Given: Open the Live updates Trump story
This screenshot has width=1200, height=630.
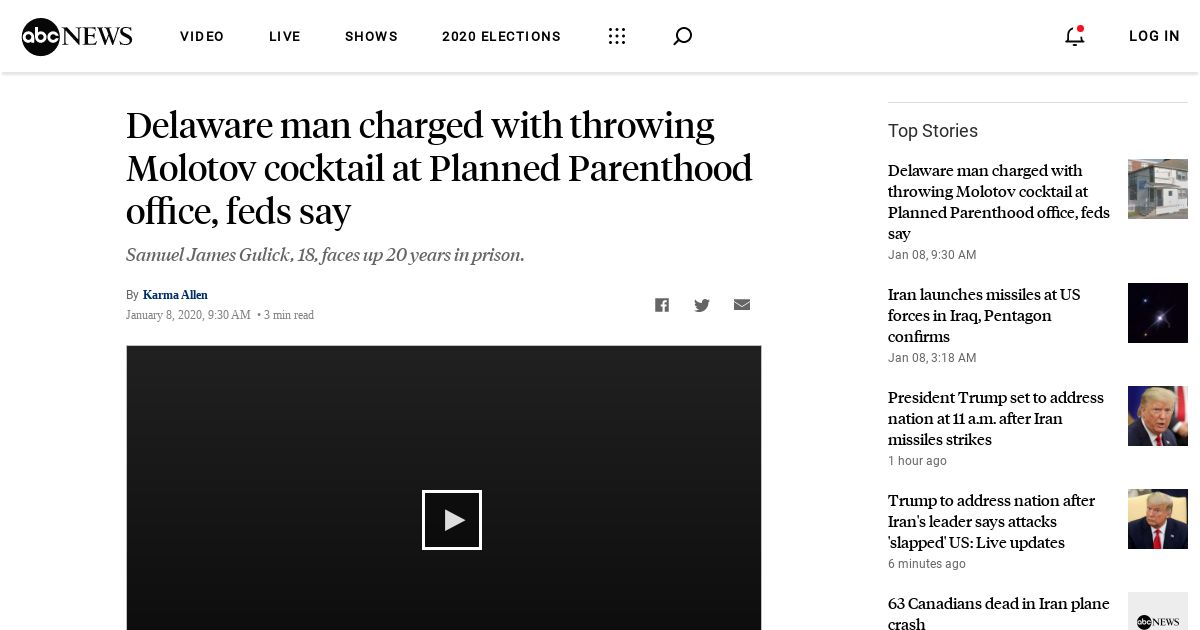Looking at the screenshot, I should 991,522.
